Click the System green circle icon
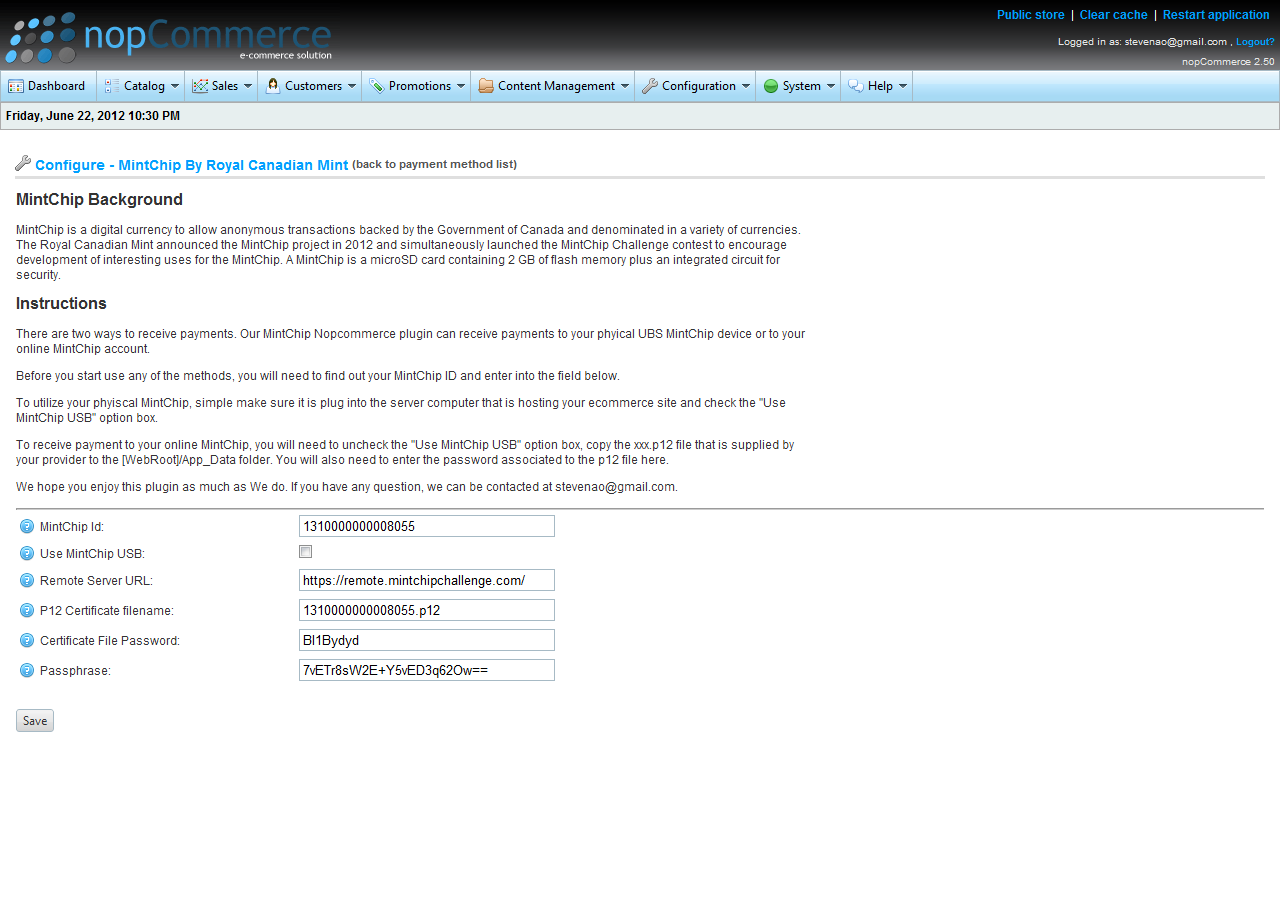Screen dimensions: 1280x923 click(771, 86)
